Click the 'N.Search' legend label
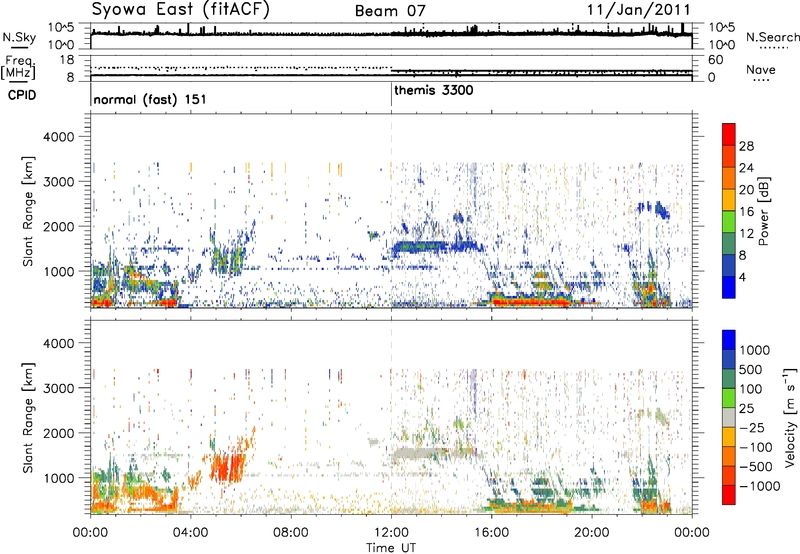This screenshot has height=554, width=800. coord(773,37)
